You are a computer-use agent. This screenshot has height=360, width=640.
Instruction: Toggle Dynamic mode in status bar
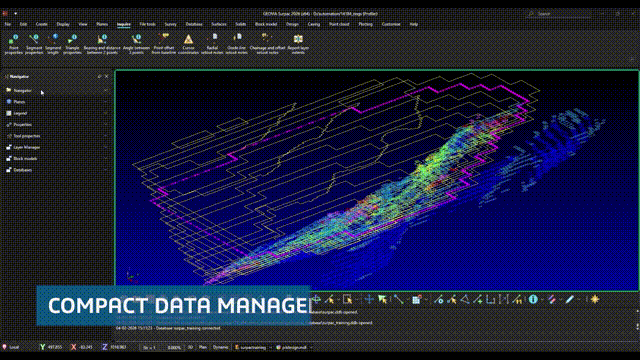(x=220, y=347)
